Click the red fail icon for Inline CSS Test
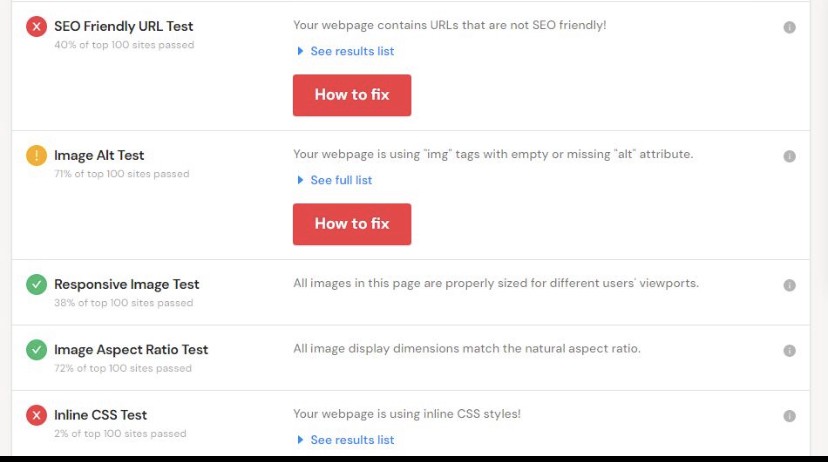The image size is (828, 462). click(x=36, y=415)
